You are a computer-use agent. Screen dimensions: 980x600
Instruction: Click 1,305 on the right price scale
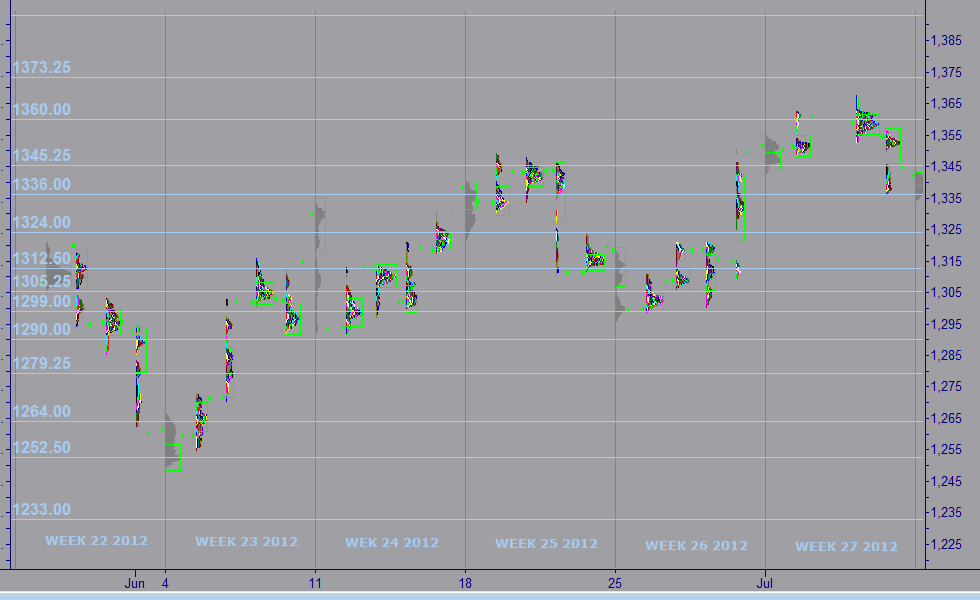[946, 292]
